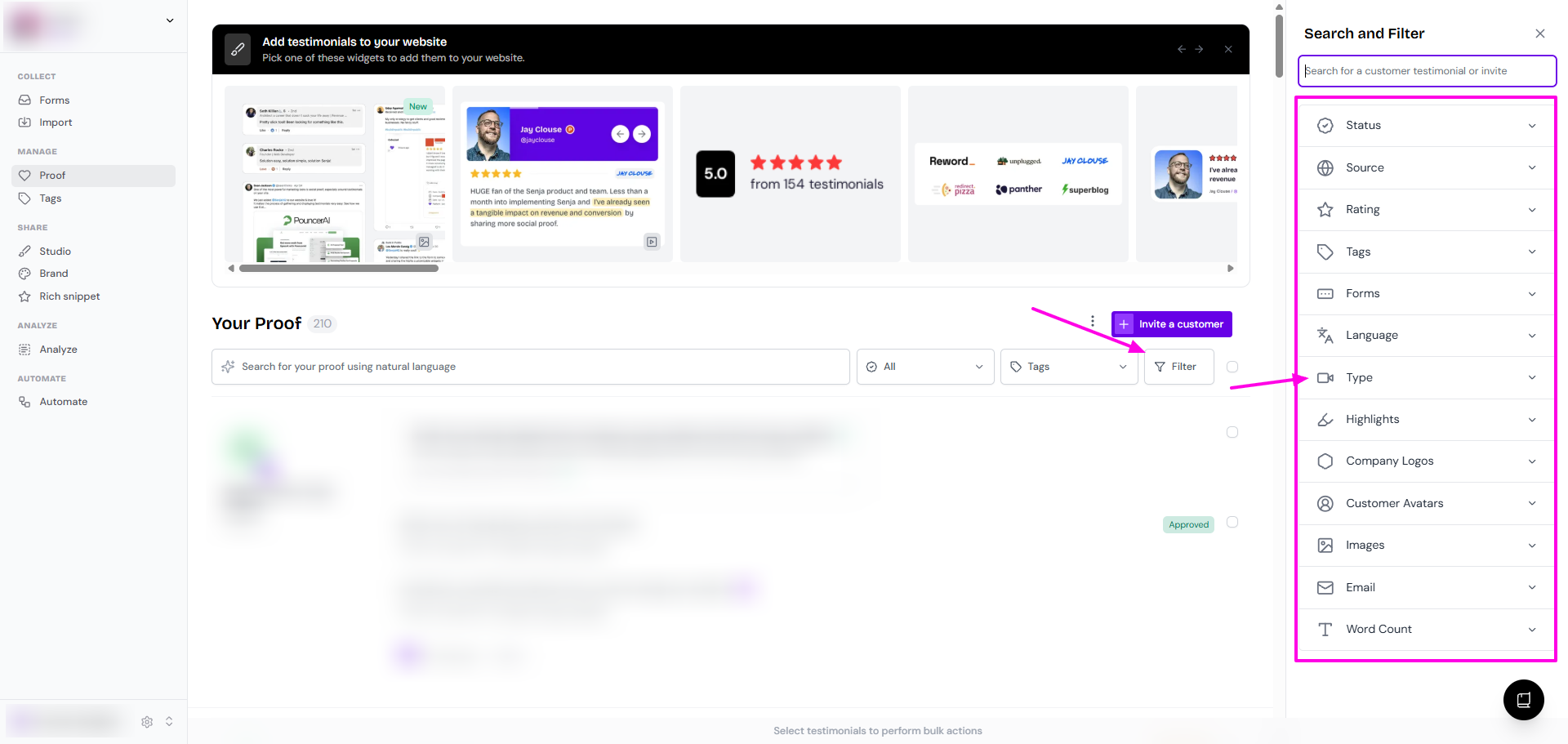Screen dimensions: 1568x744
Task: Click the Filter button
Action: (x=1178, y=367)
